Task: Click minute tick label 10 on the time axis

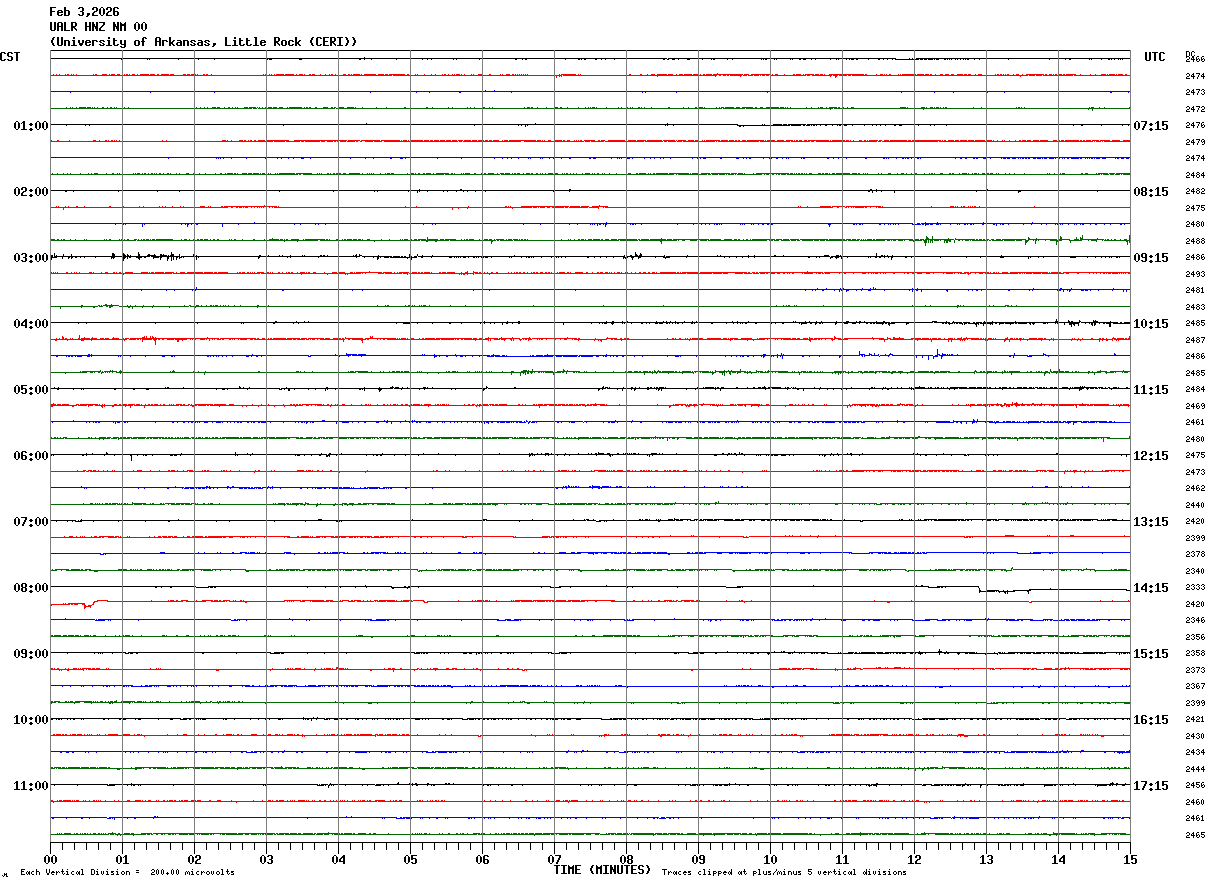Action: click(770, 860)
